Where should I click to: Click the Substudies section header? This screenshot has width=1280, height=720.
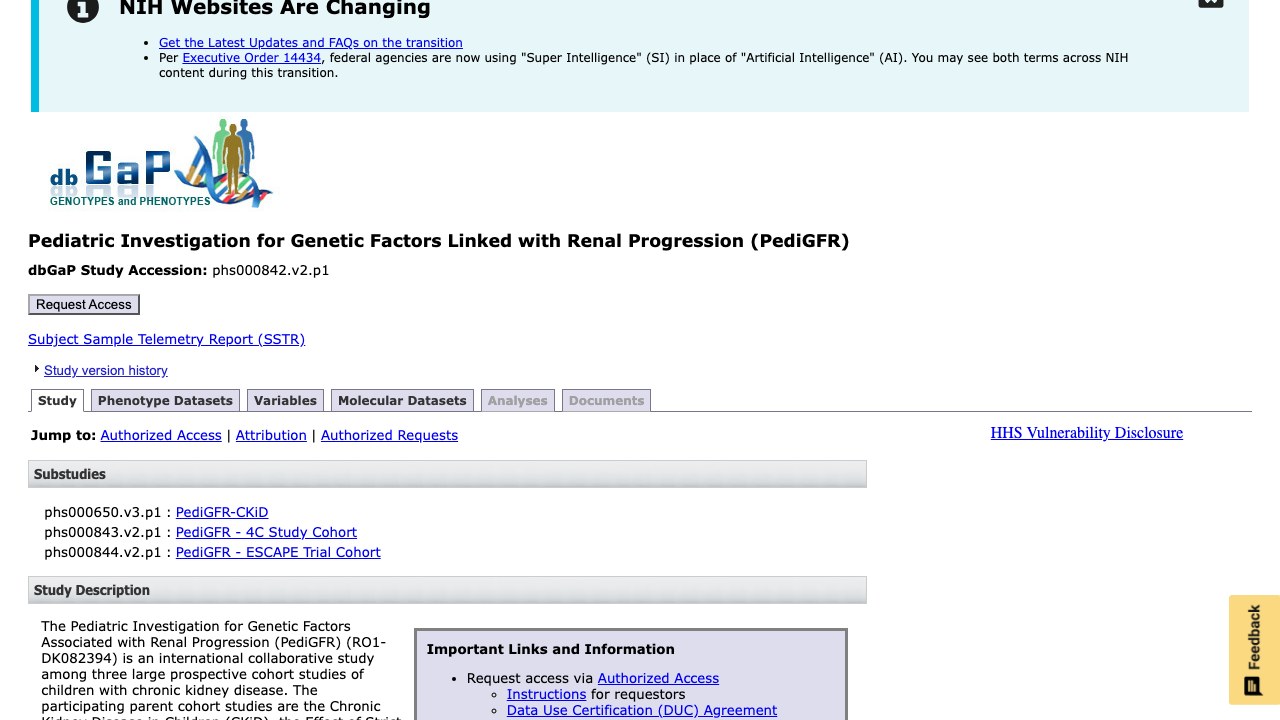447,474
